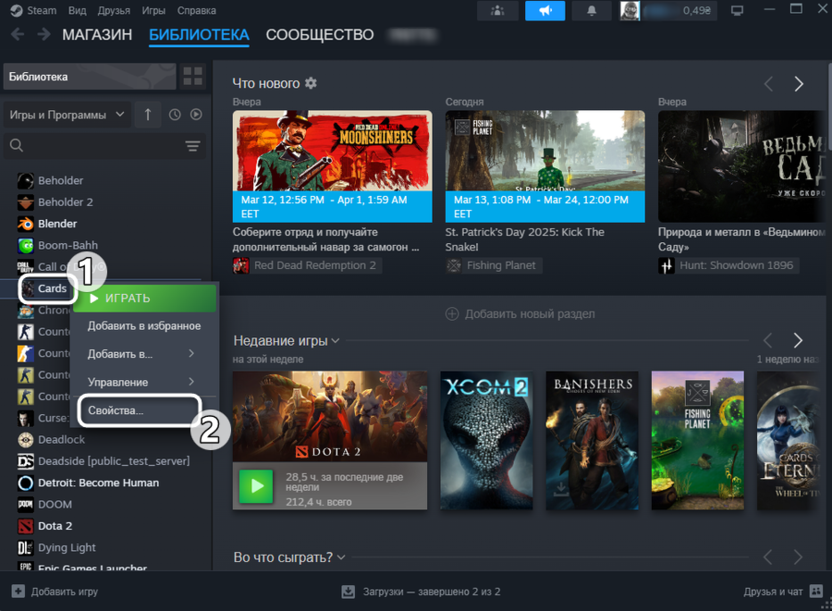Open the Steam menu

click(x=34, y=11)
